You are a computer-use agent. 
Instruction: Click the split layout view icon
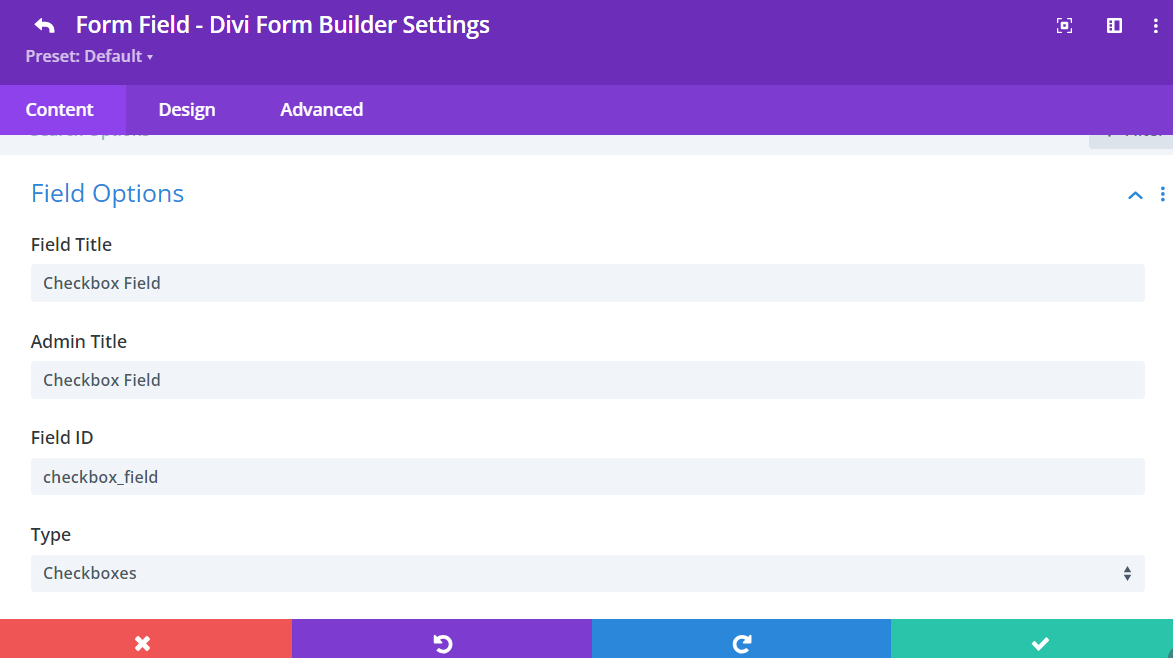pyautogui.click(x=1114, y=25)
